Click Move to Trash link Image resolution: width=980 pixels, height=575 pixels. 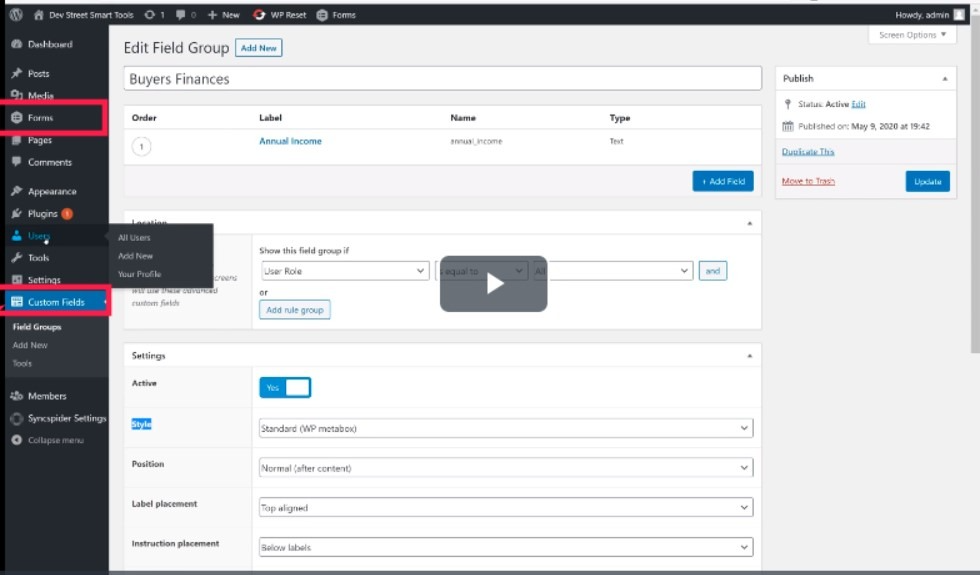point(808,181)
